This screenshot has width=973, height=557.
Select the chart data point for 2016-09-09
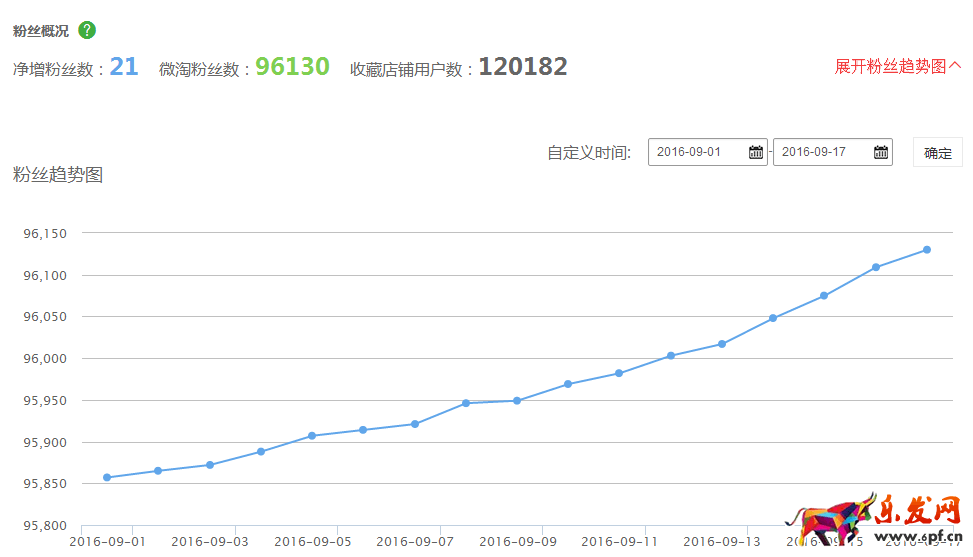[517, 401]
